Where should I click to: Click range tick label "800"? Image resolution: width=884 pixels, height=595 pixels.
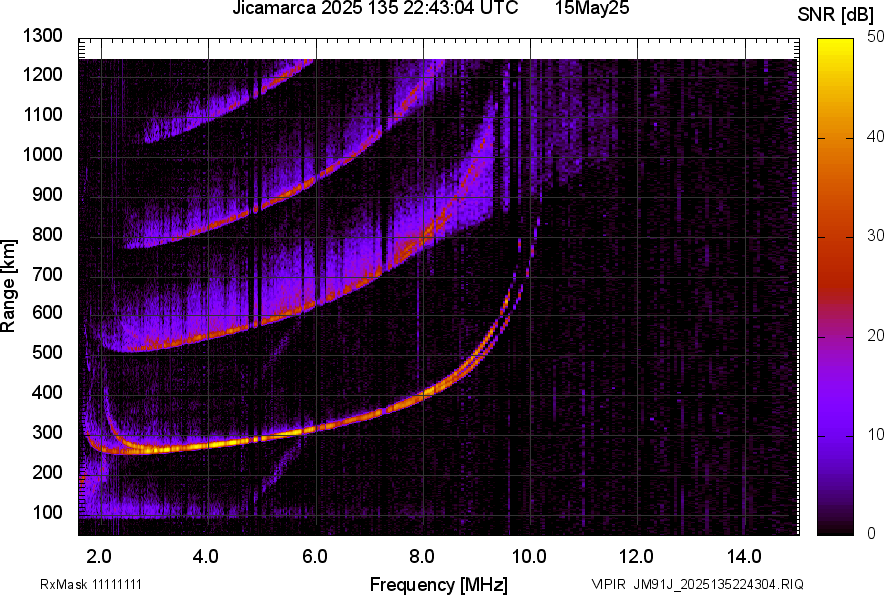tap(47, 234)
